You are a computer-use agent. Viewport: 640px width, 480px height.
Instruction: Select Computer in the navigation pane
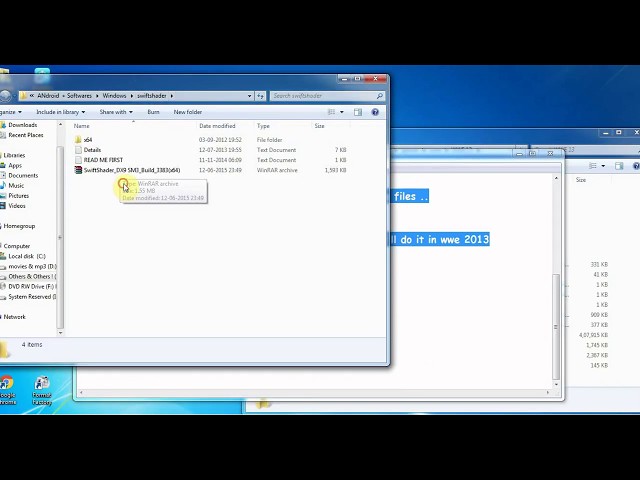click(17, 246)
